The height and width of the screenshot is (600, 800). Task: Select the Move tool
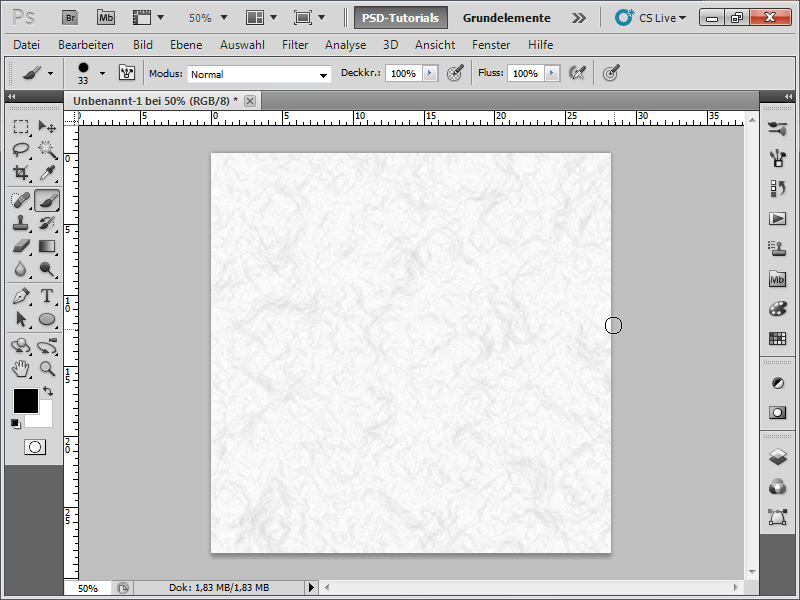(x=47, y=127)
